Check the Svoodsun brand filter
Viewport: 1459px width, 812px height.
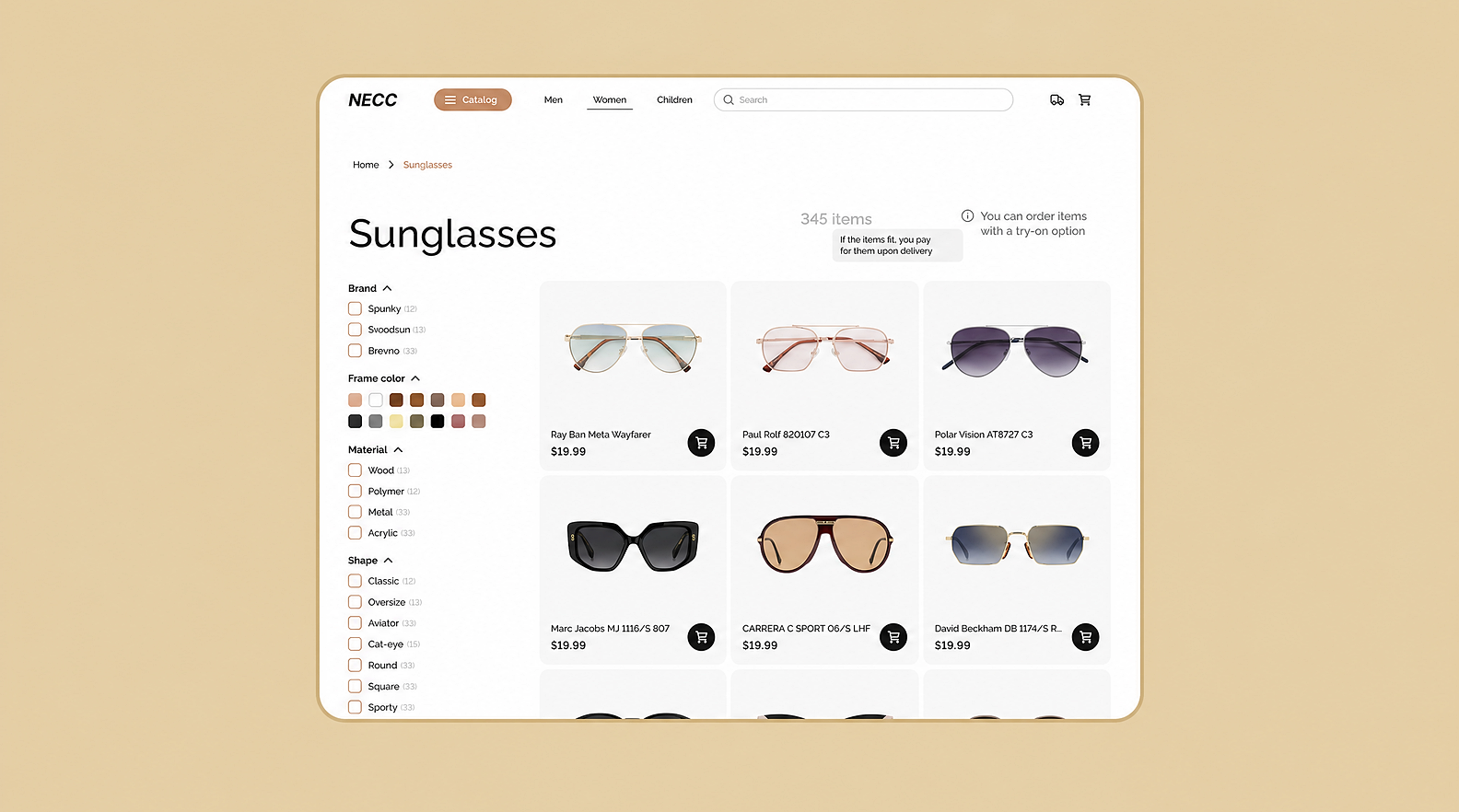click(355, 330)
